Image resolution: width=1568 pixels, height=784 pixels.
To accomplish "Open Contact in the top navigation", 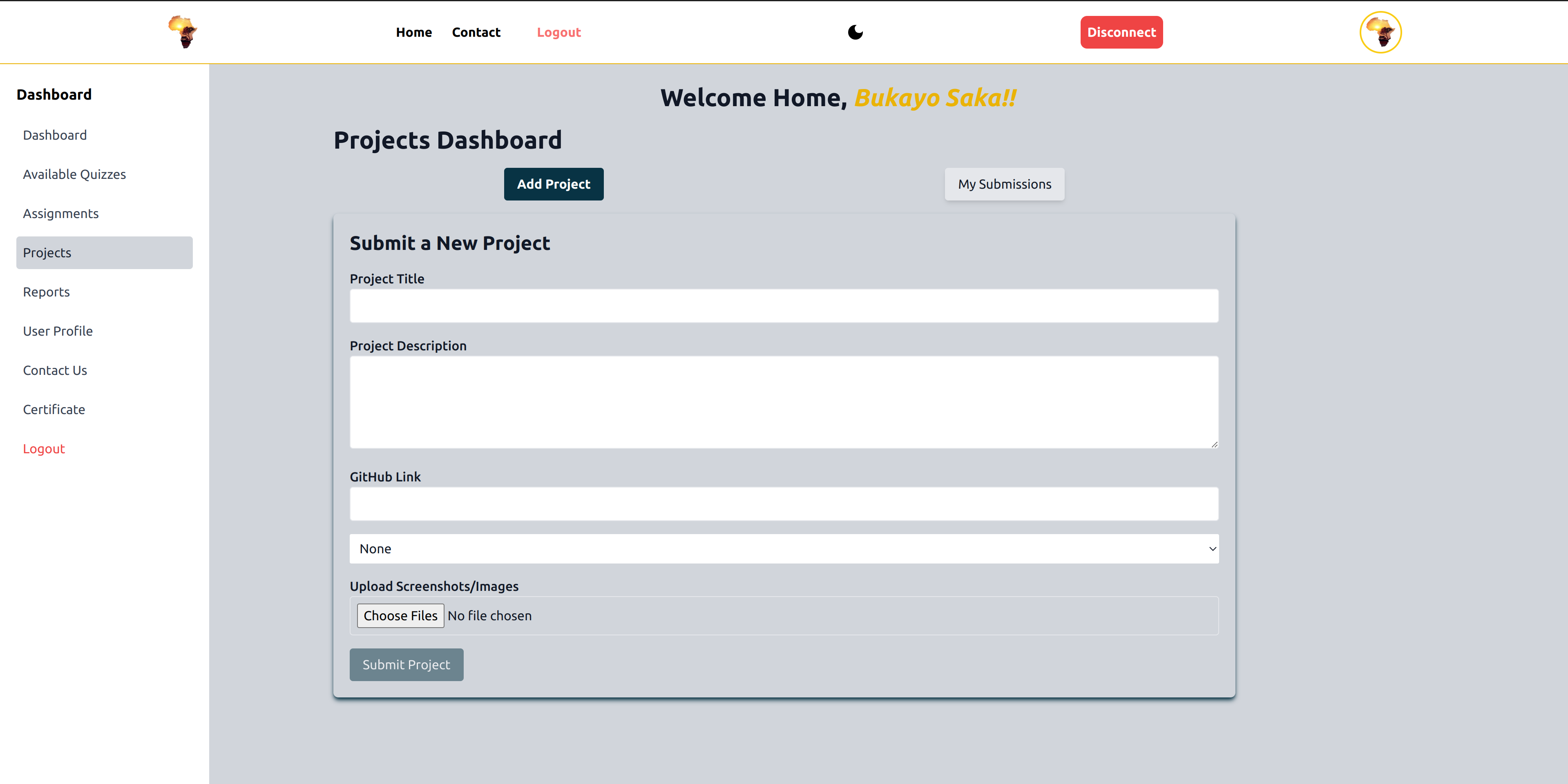I will [476, 32].
